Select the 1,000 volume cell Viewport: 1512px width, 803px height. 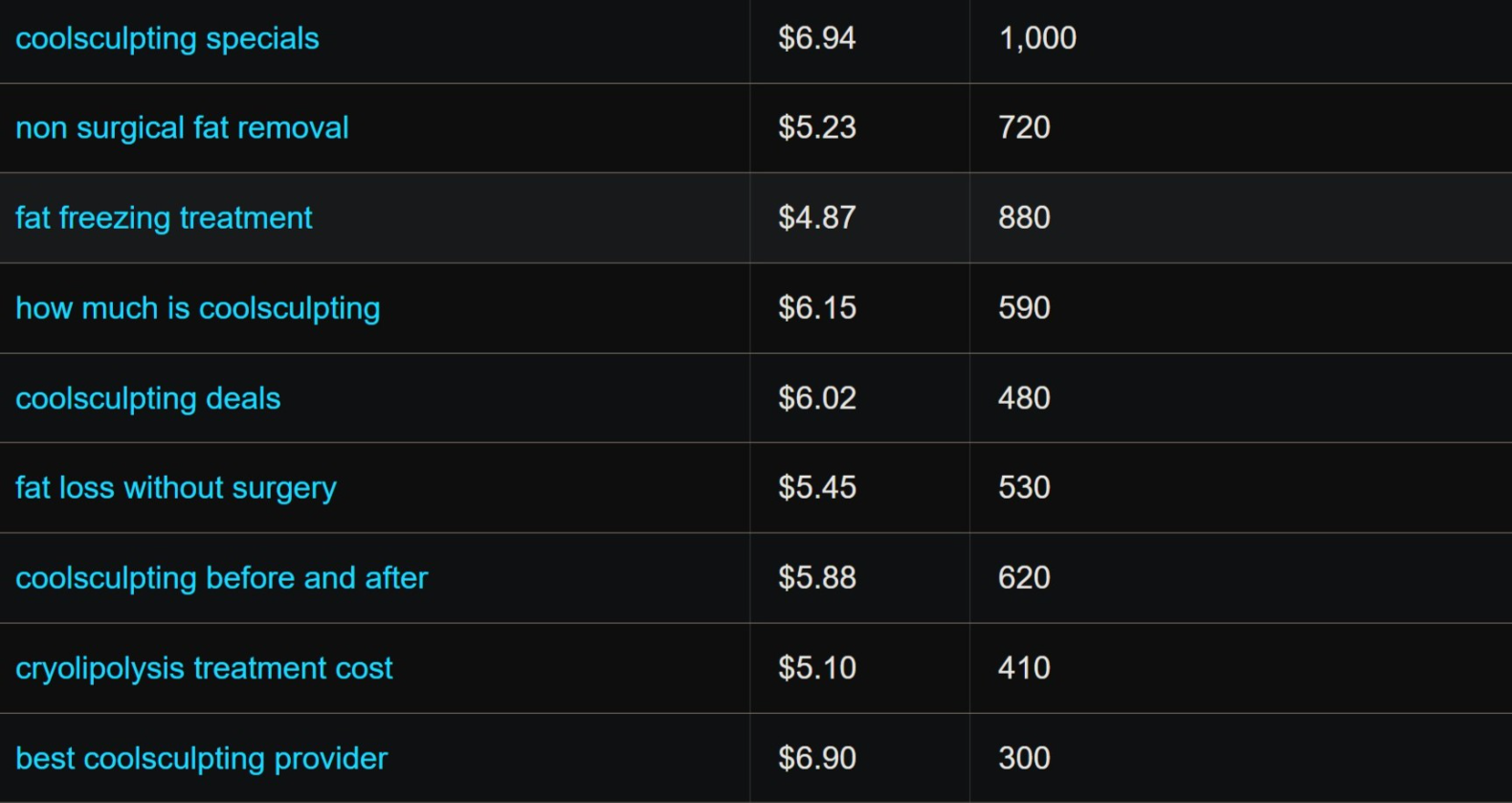tap(1037, 38)
